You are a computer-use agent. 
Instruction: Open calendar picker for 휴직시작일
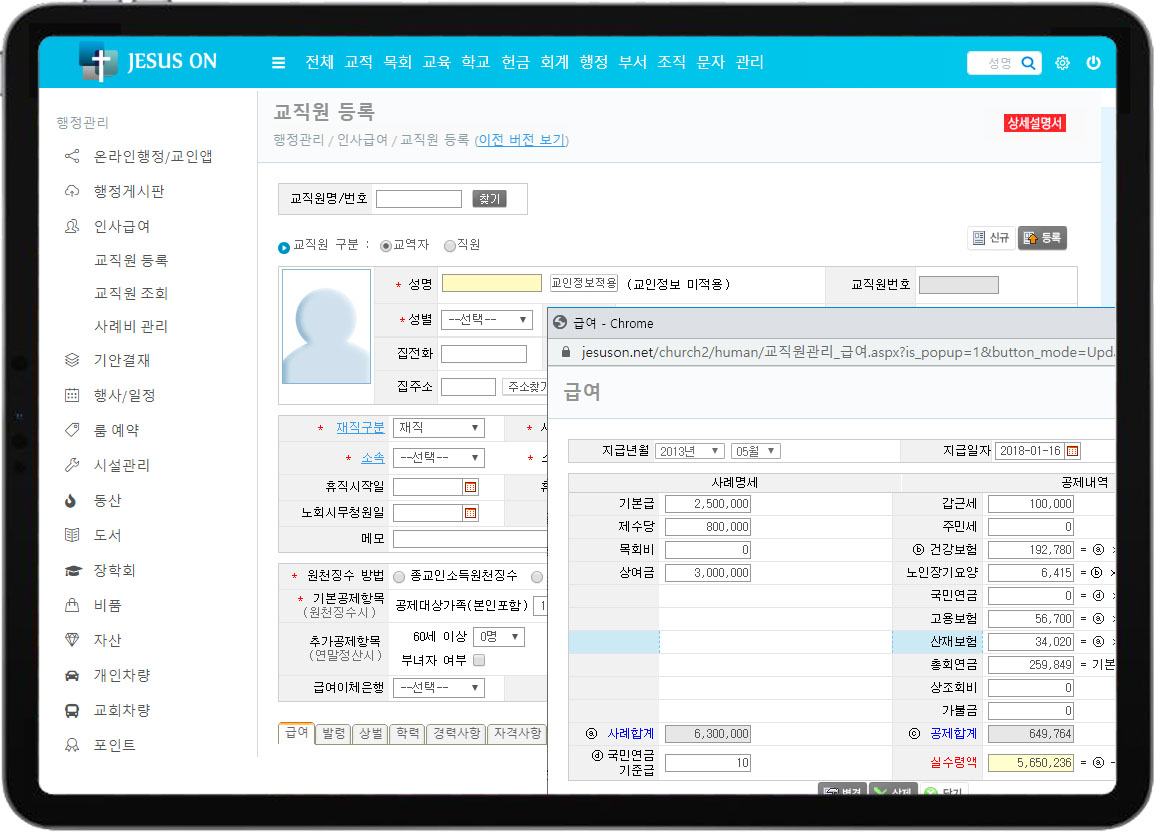[x=470, y=487]
